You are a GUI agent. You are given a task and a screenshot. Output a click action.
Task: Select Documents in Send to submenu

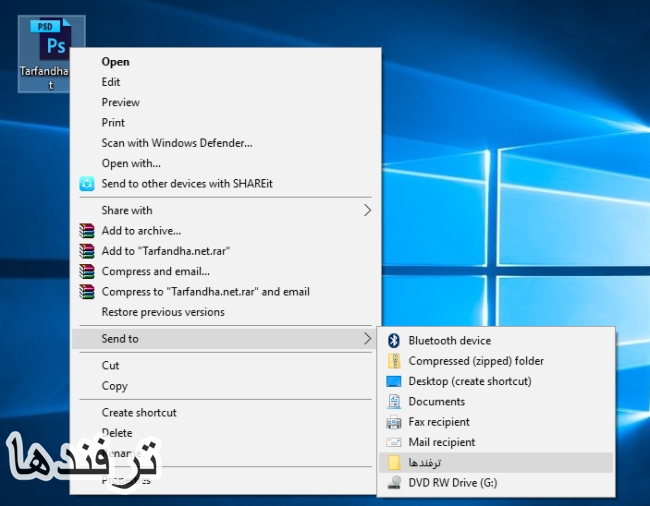436,402
